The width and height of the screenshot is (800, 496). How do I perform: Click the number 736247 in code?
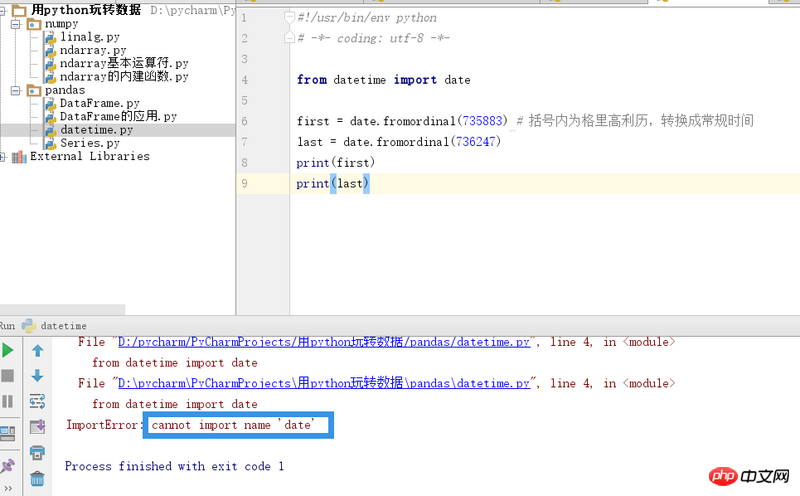(x=476, y=141)
